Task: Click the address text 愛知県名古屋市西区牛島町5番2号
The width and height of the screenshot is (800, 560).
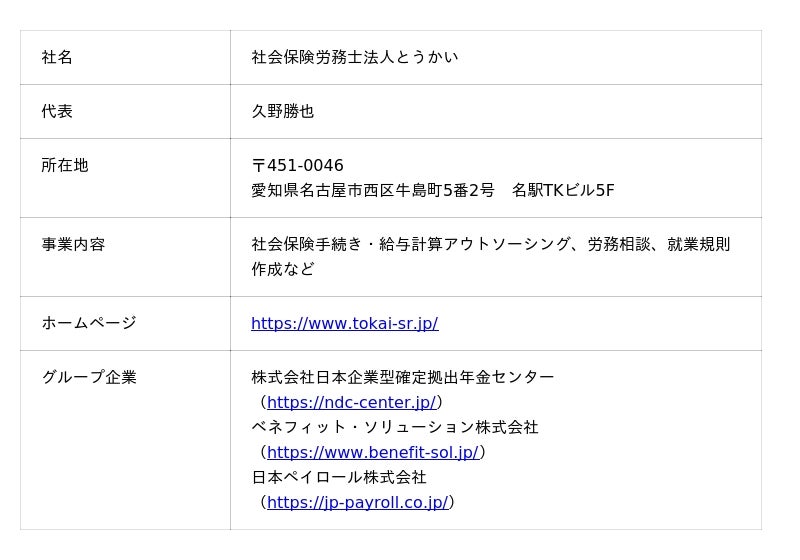Action: click(372, 190)
